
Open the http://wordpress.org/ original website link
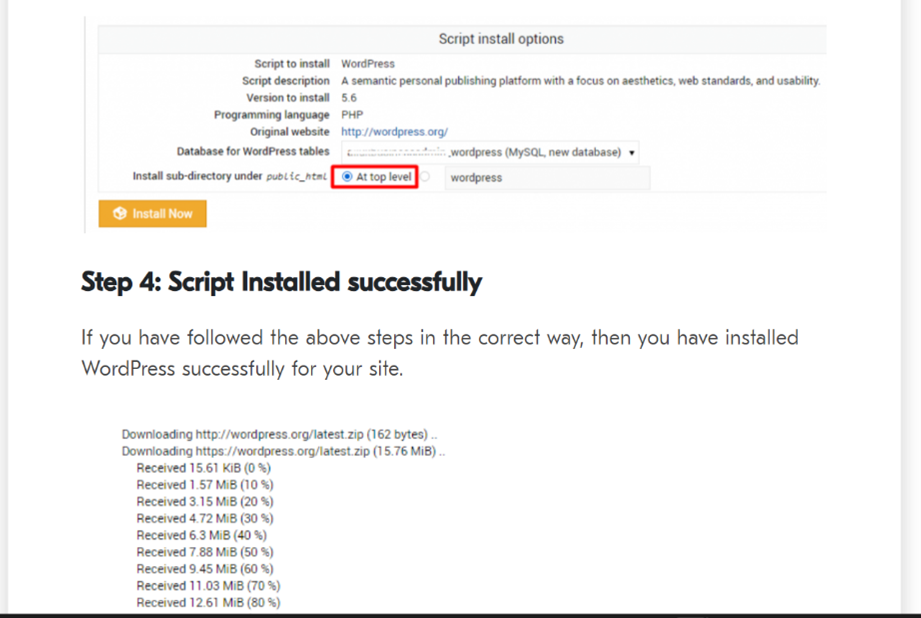[394, 132]
